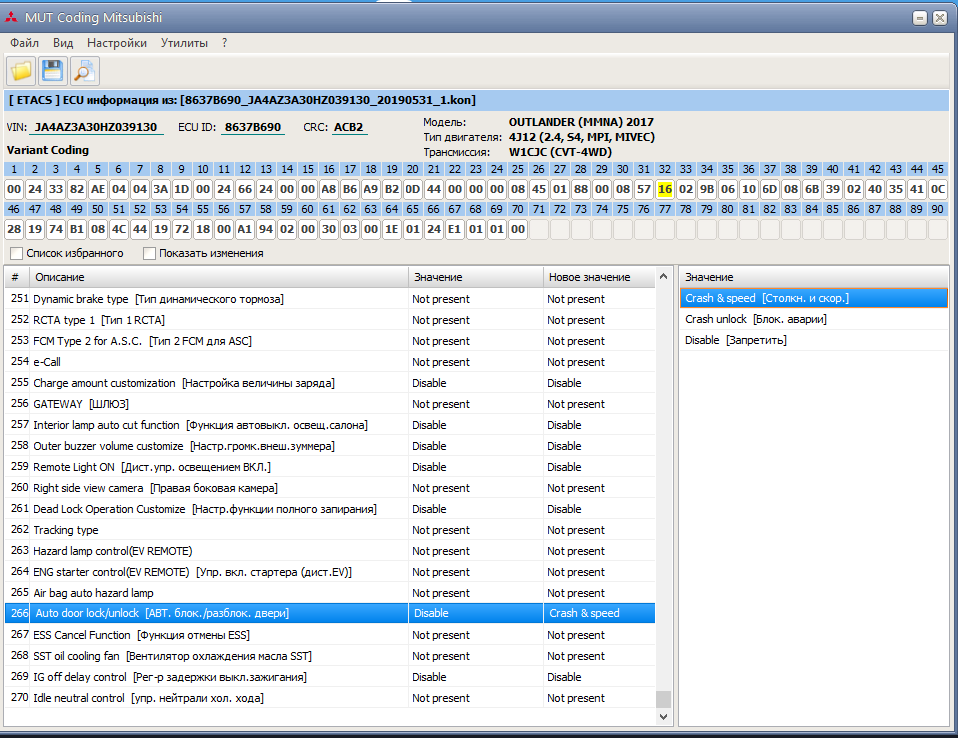The height and width of the screenshot is (738, 958).
Task: Select row 261 Dead Lock Operation Customize
Action: pos(330,509)
